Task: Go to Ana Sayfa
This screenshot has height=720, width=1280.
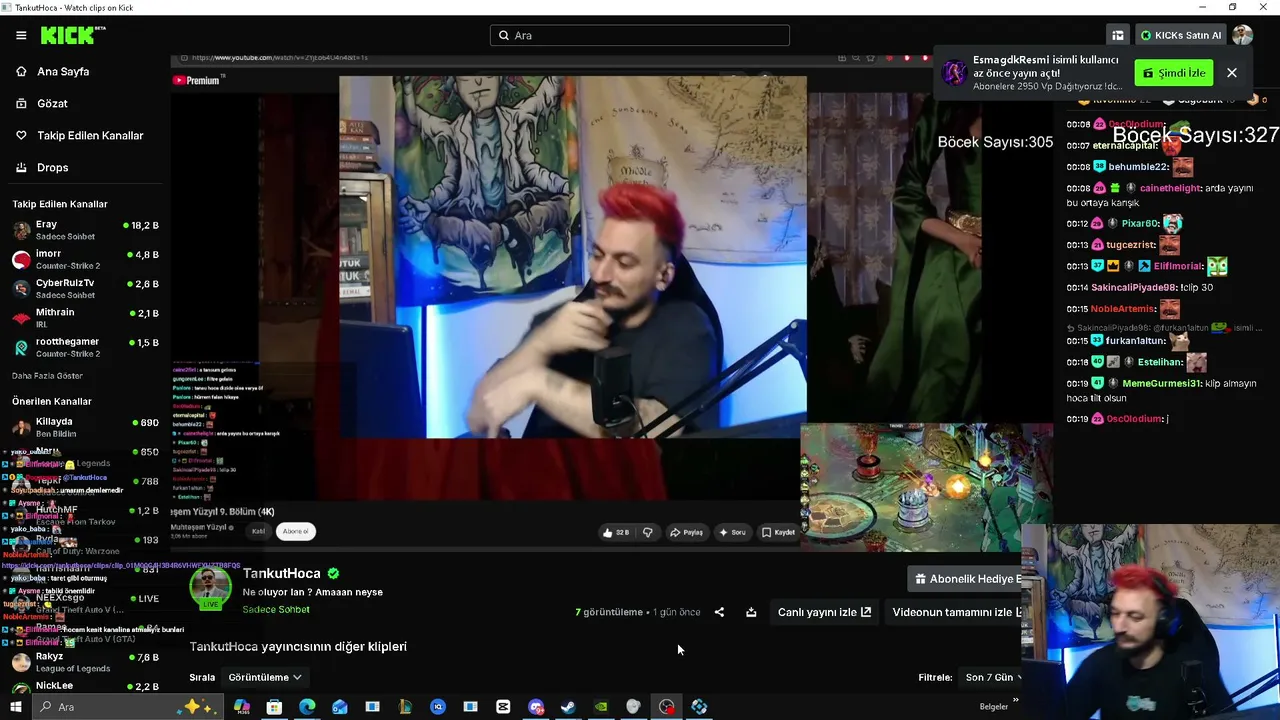Action: coord(63,72)
